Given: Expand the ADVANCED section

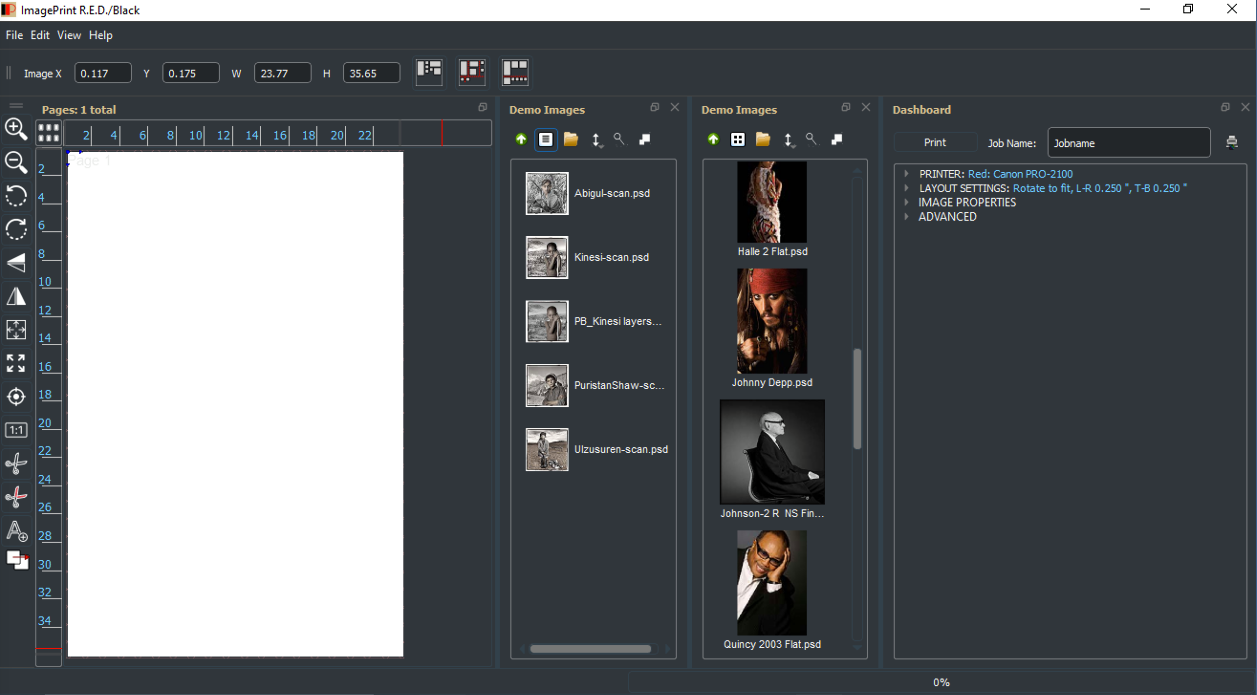Looking at the screenshot, I should (x=906, y=217).
